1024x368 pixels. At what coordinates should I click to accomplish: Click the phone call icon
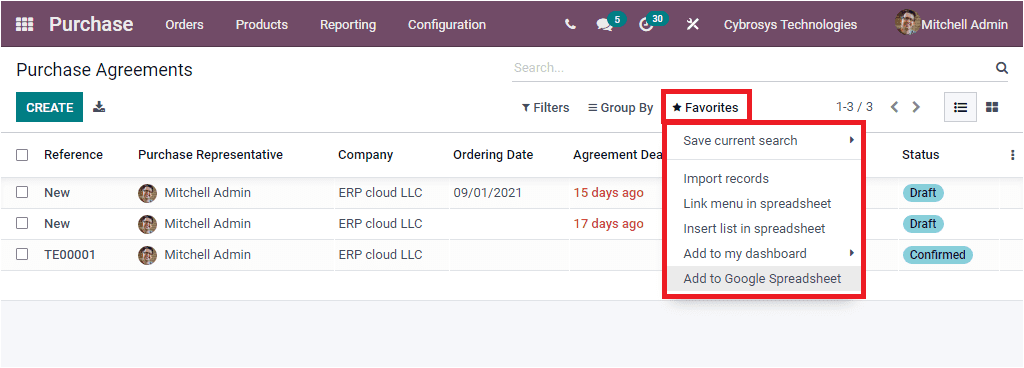570,25
